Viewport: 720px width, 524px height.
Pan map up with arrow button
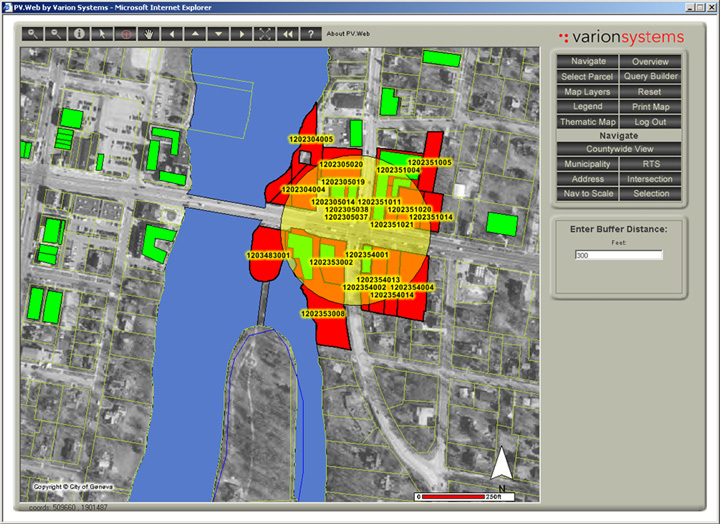[x=195, y=34]
